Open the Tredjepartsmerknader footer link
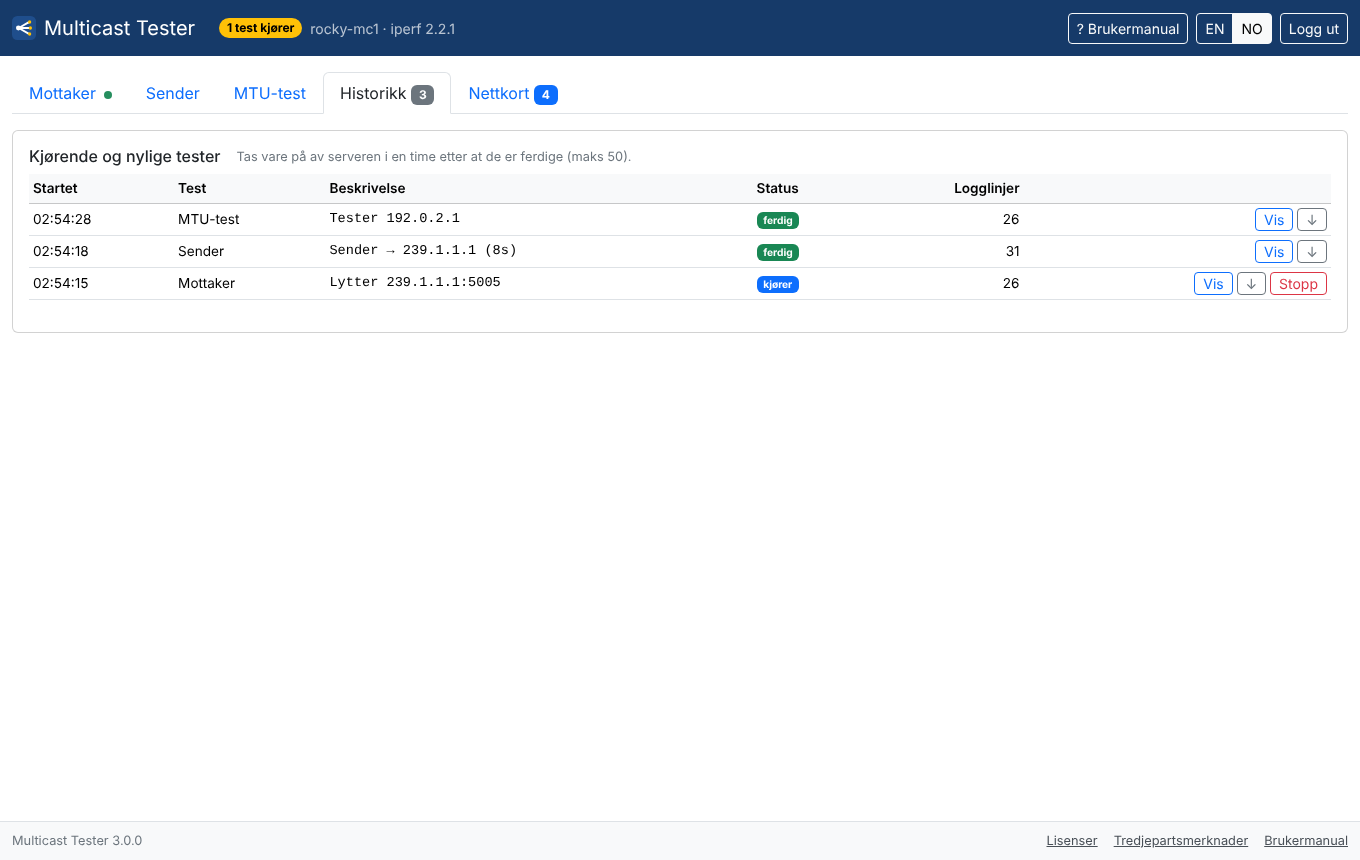This screenshot has height=860, width=1360. 1181,841
